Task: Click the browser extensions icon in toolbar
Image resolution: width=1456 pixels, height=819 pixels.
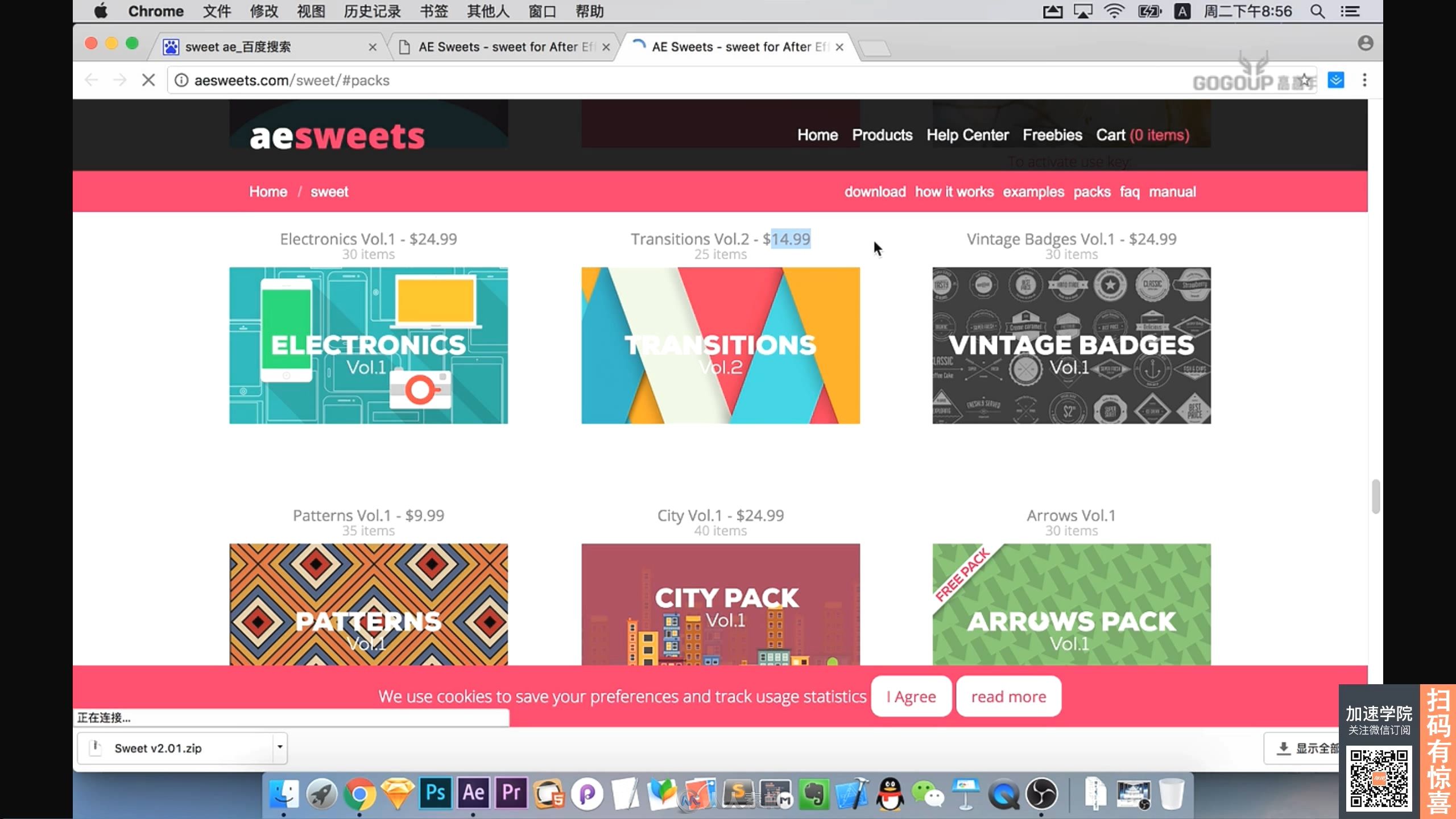Action: (x=1337, y=79)
